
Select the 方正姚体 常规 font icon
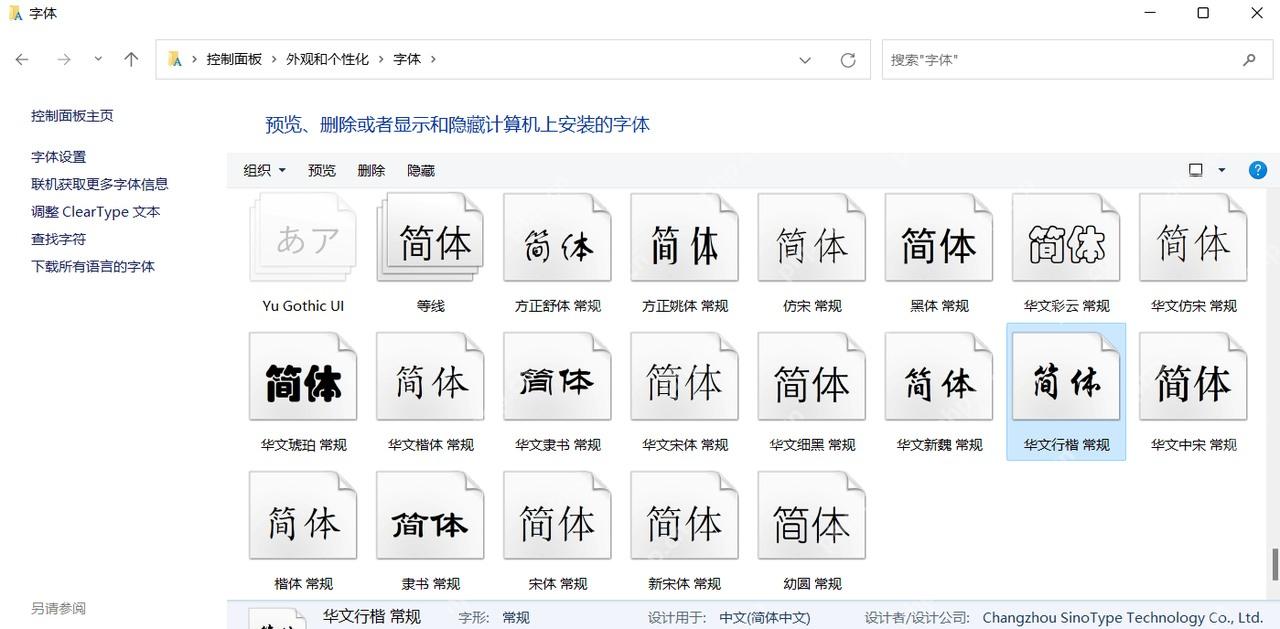point(684,238)
